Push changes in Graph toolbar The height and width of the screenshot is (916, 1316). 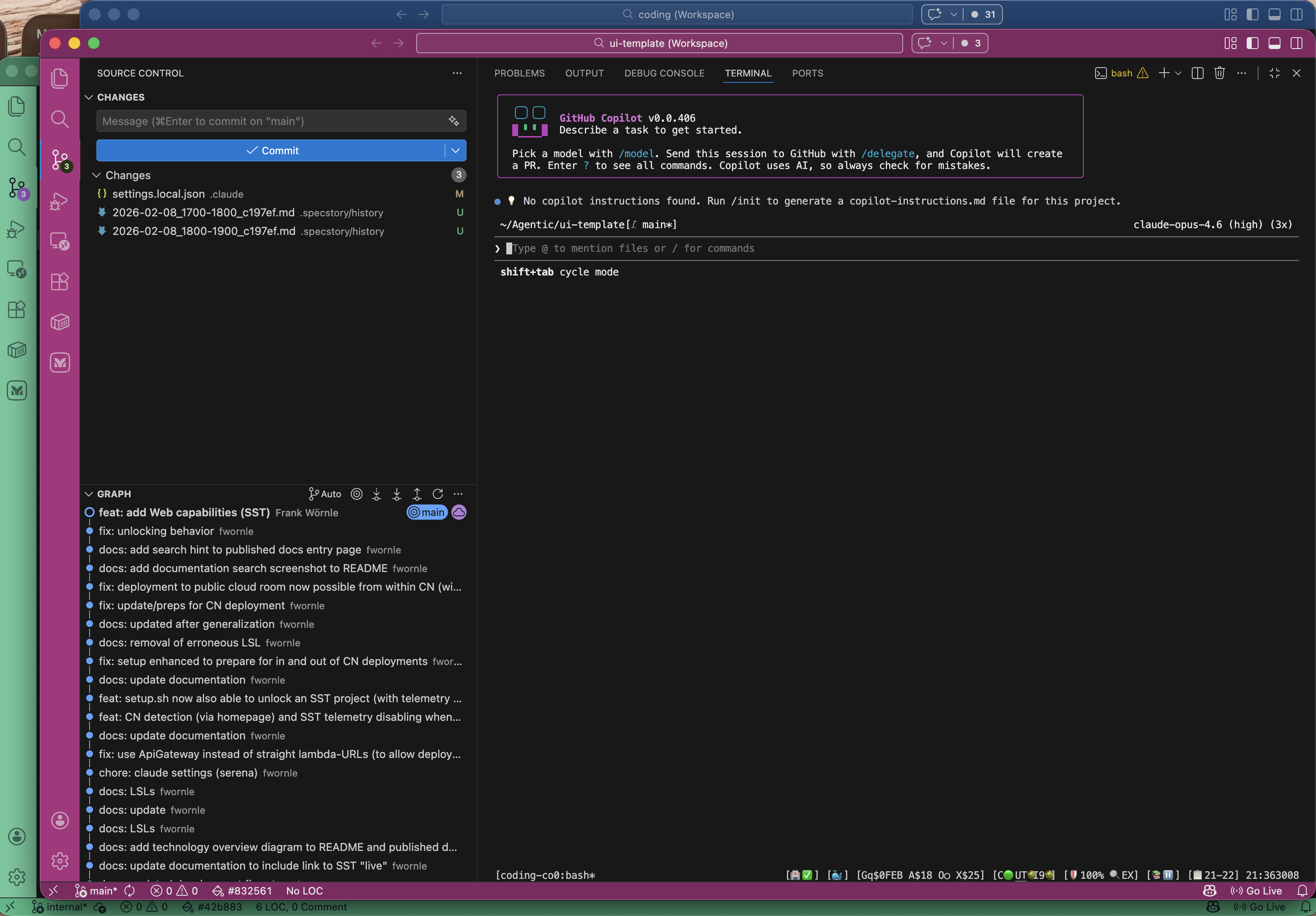tap(417, 493)
